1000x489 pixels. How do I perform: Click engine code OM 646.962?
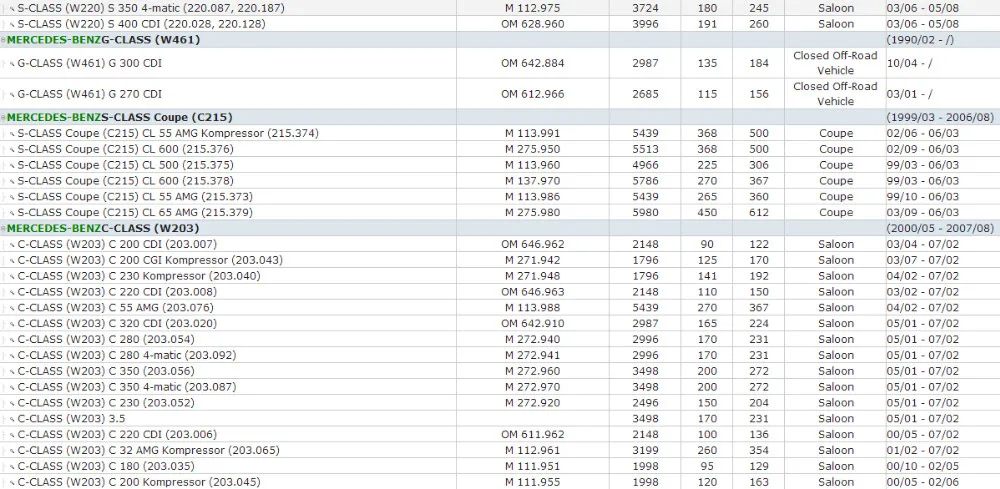pos(533,244)
